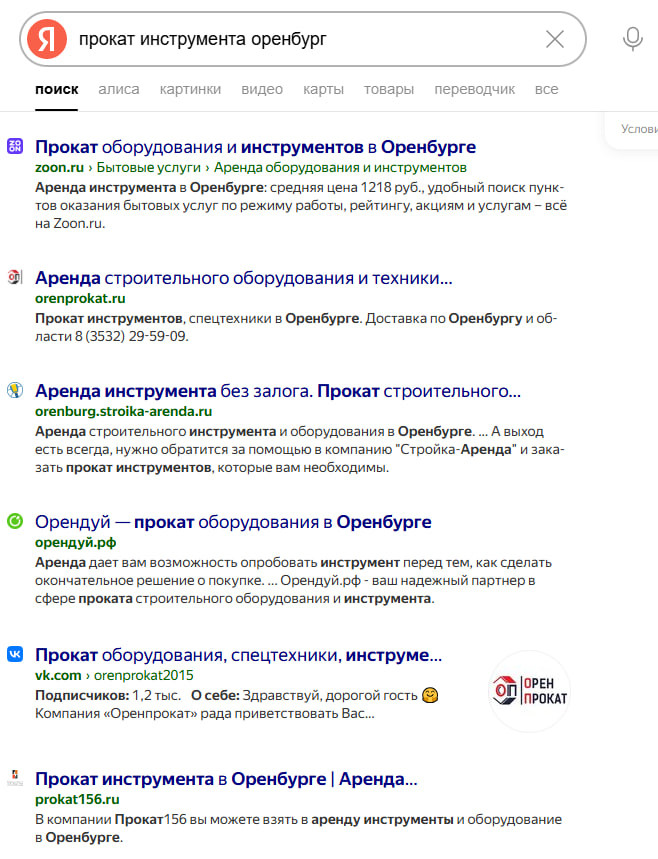Switch to the "алиса" tab
Screen dimensions: 658x859
(119, 89)
